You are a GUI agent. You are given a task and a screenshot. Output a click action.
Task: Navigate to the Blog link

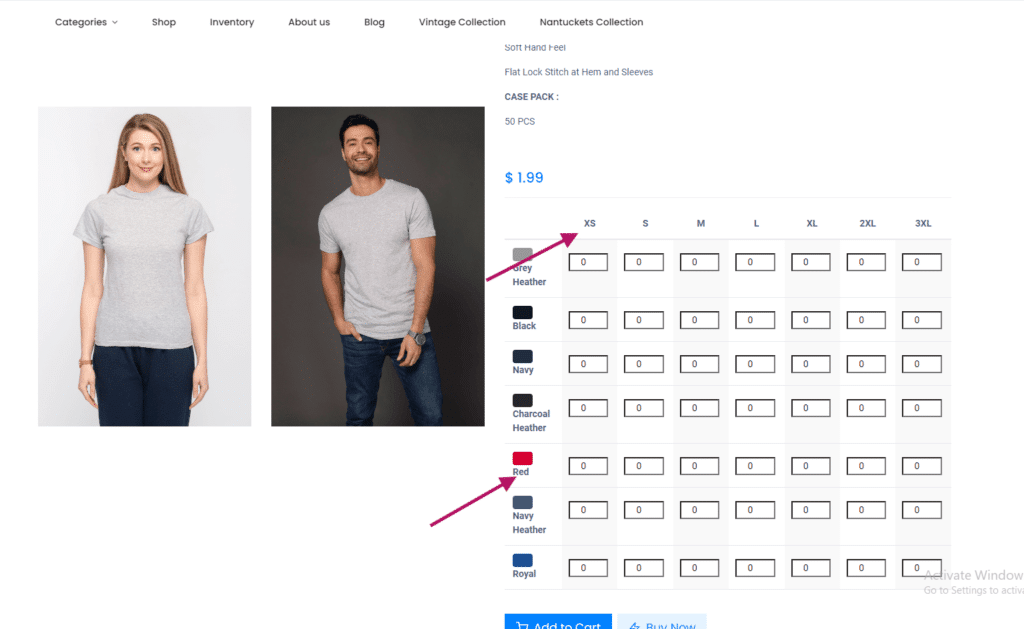[x=374, y=22]
